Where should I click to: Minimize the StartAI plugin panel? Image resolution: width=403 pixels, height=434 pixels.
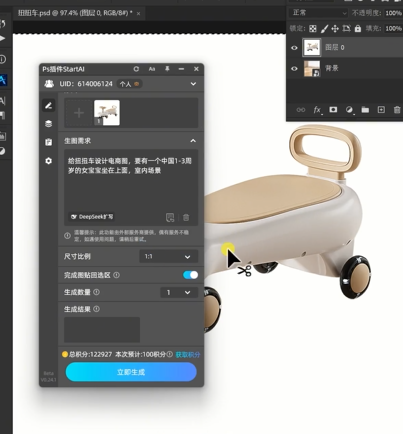click(181, 69)
